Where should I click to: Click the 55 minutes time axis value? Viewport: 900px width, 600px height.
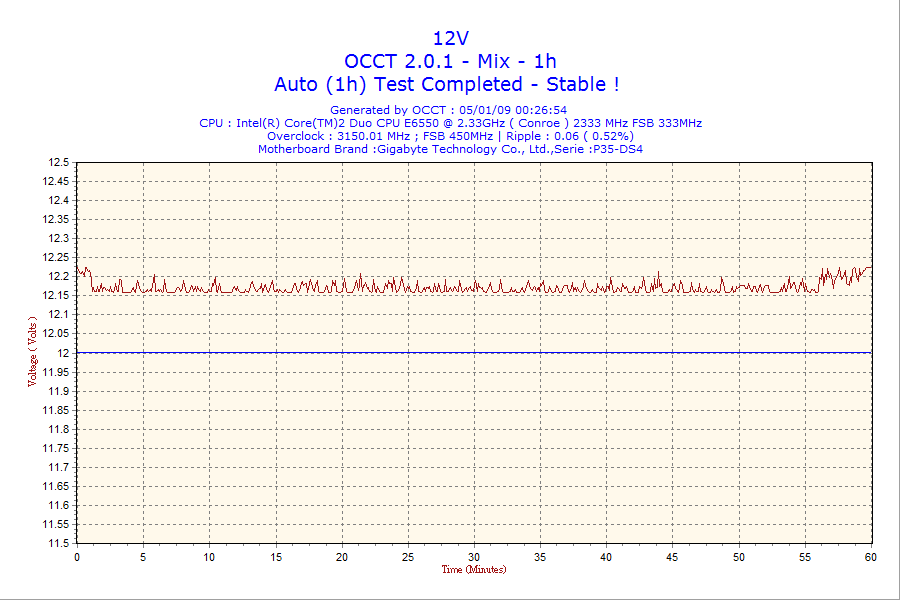coord(805,557)
